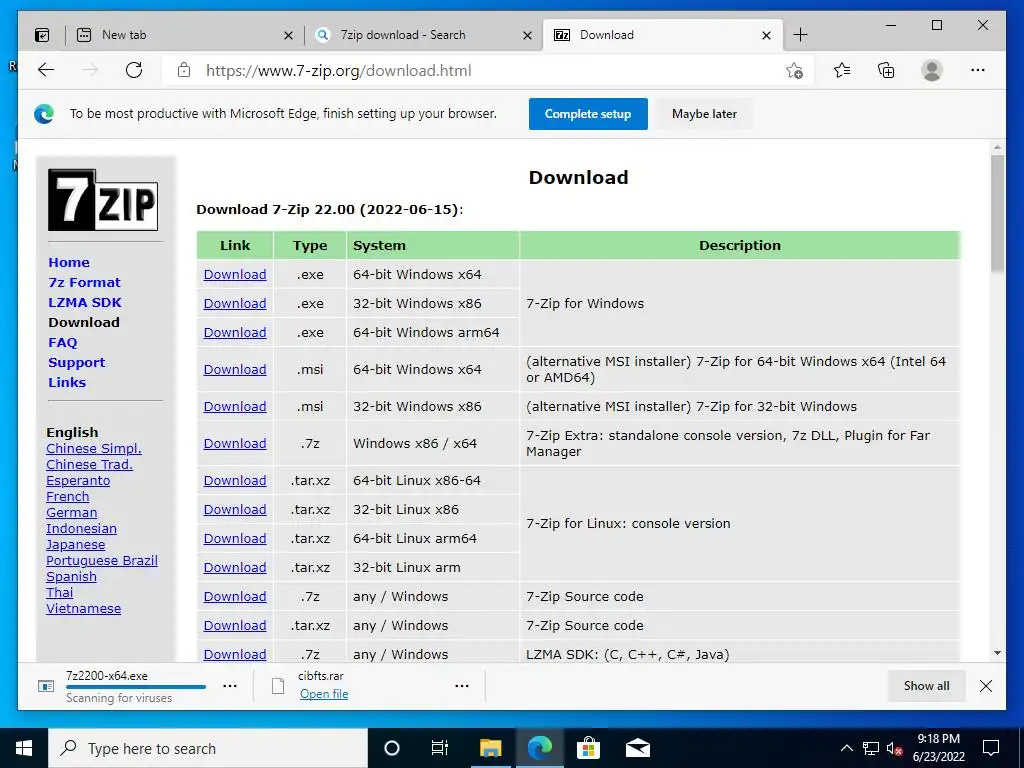Click the 7-Zip logo image

pos(103,200)
